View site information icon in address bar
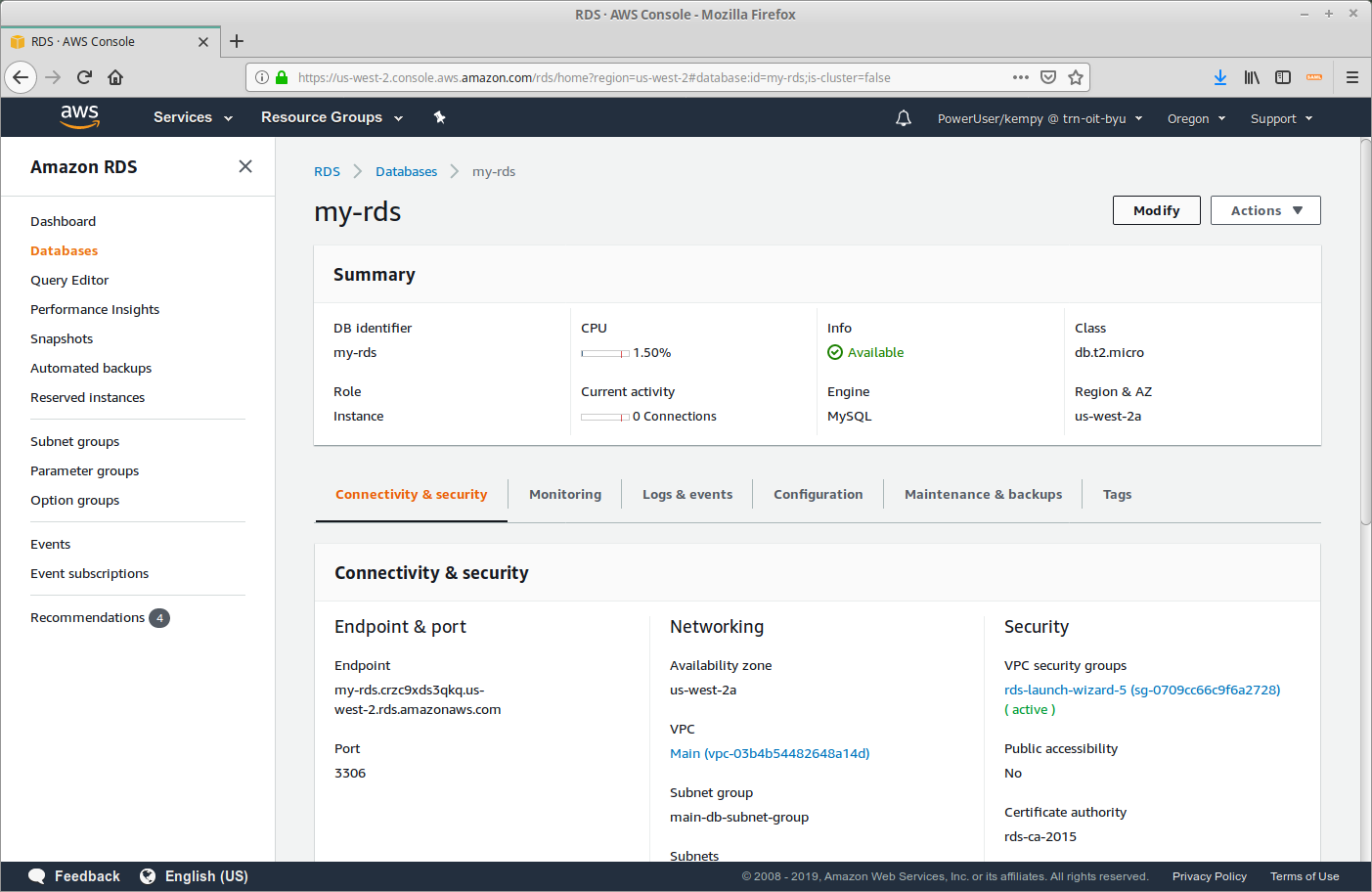1372x892 pixels. click(262, 77)
